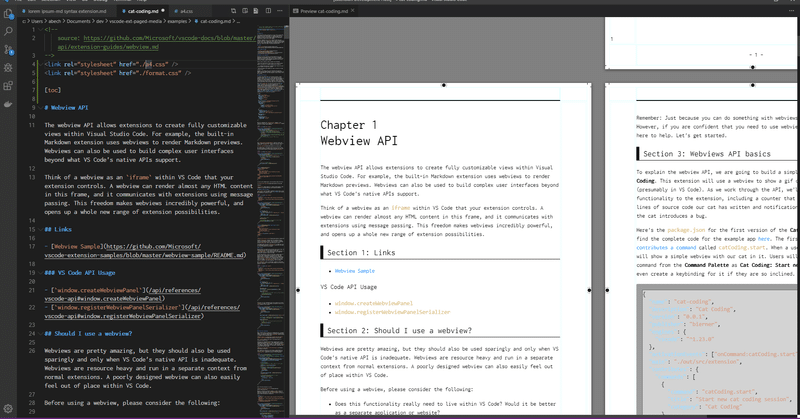Open editor group More Actions ellipsis
This screenshot has width=800, height=419.
tap(280, 11)
